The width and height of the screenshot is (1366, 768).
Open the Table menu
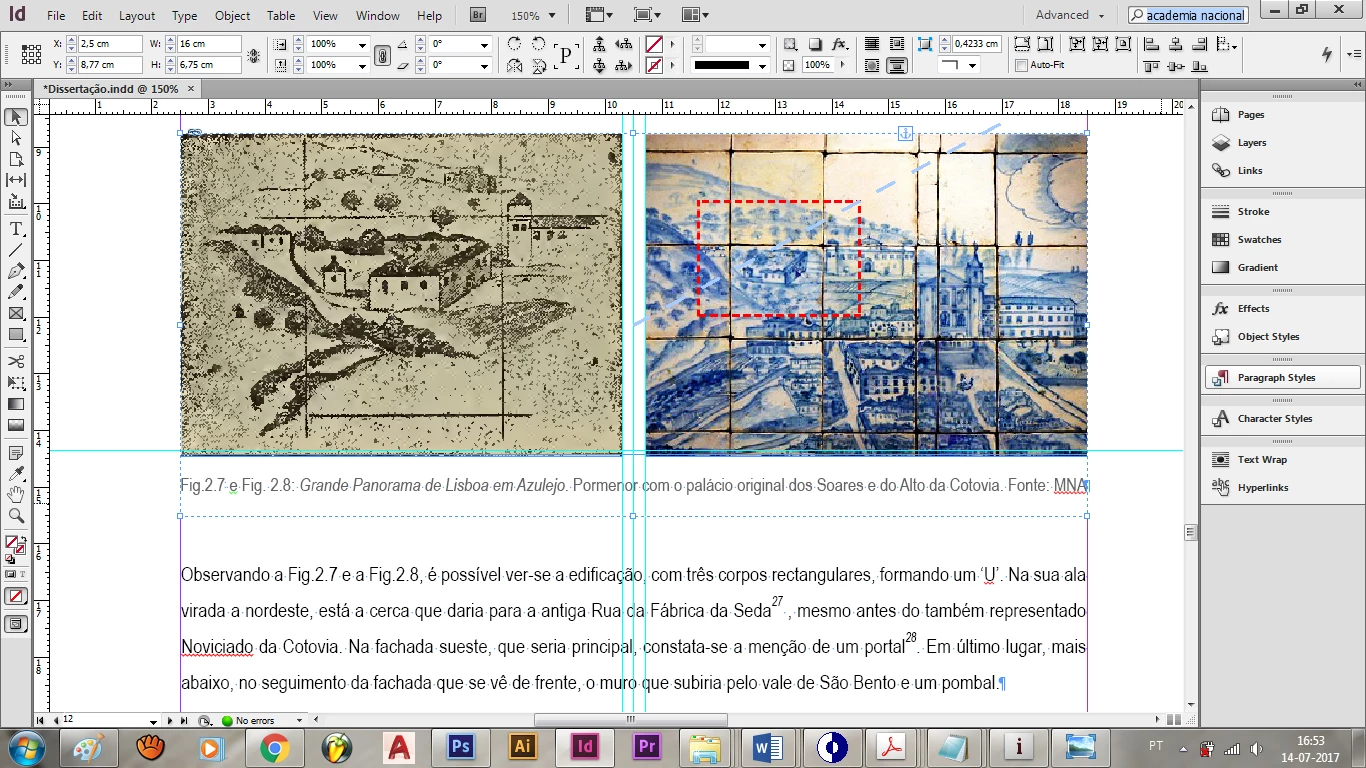[281, 16]
